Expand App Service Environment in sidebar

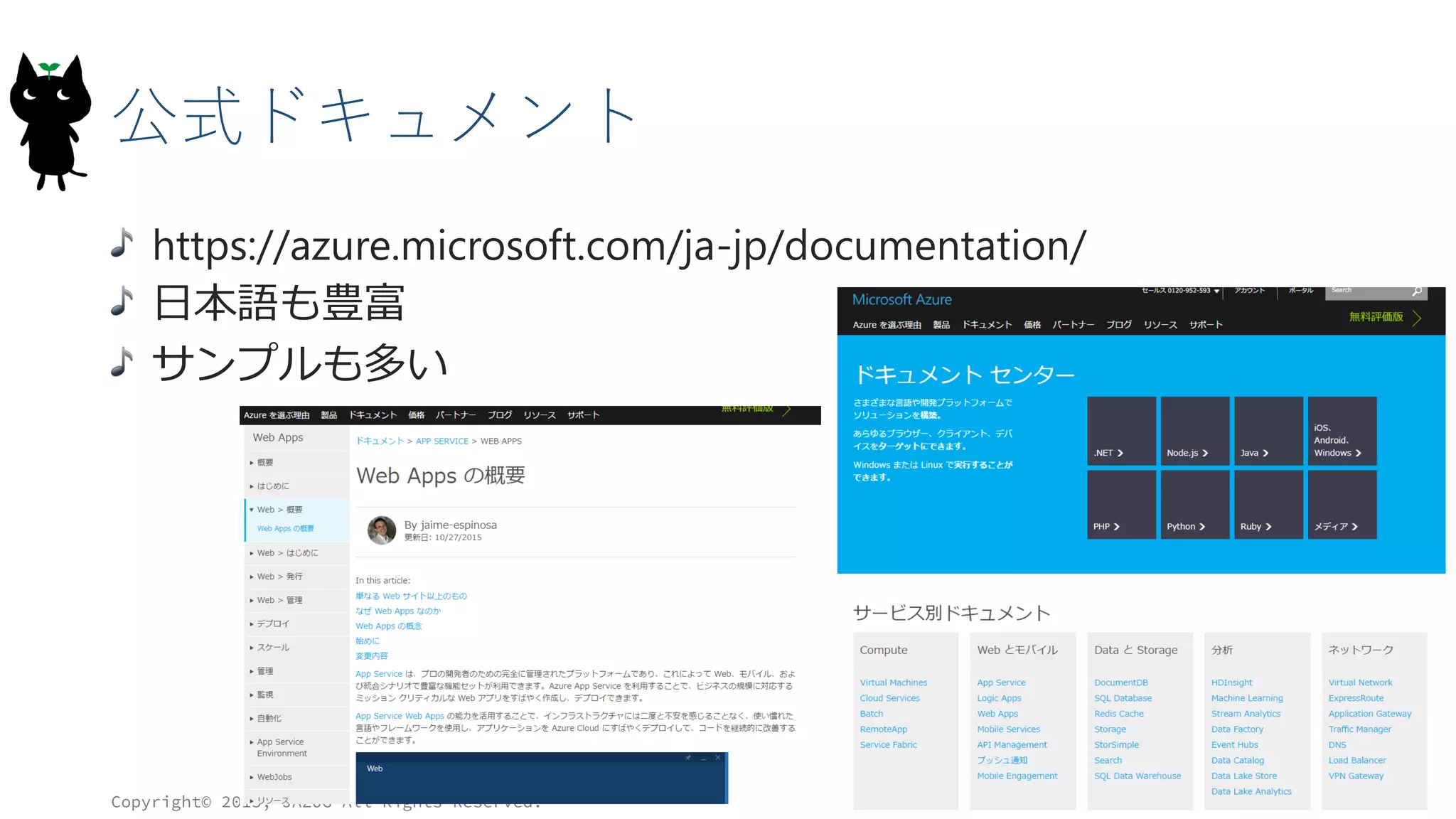pyautogui.click(x=296, y=748)
